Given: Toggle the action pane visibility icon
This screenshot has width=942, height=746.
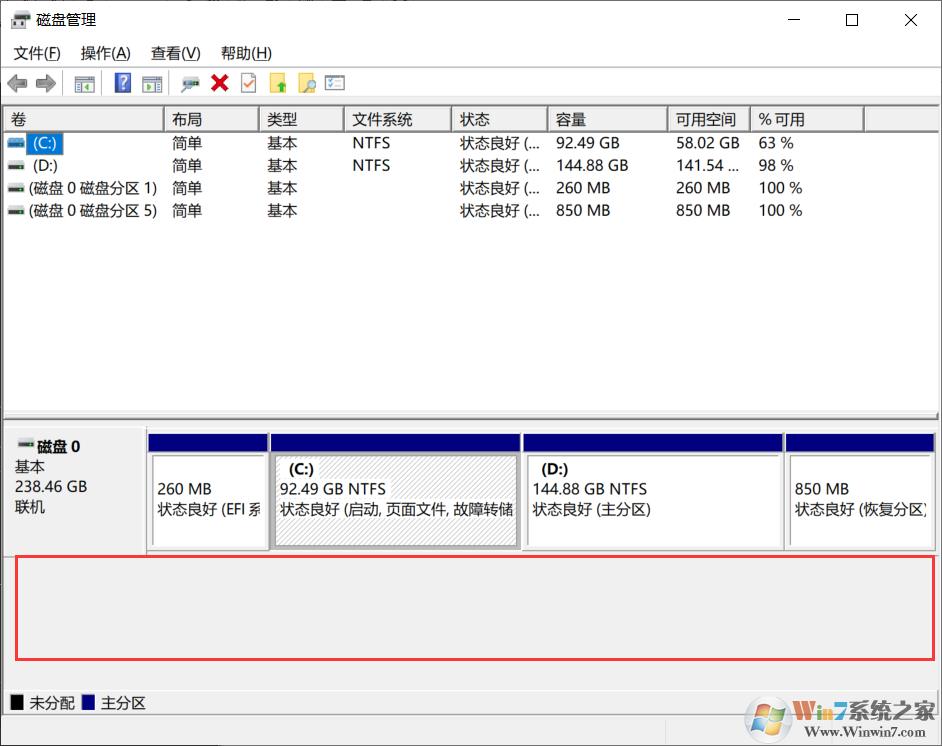Looking at the screenshot, I should (x=151, y=83).
